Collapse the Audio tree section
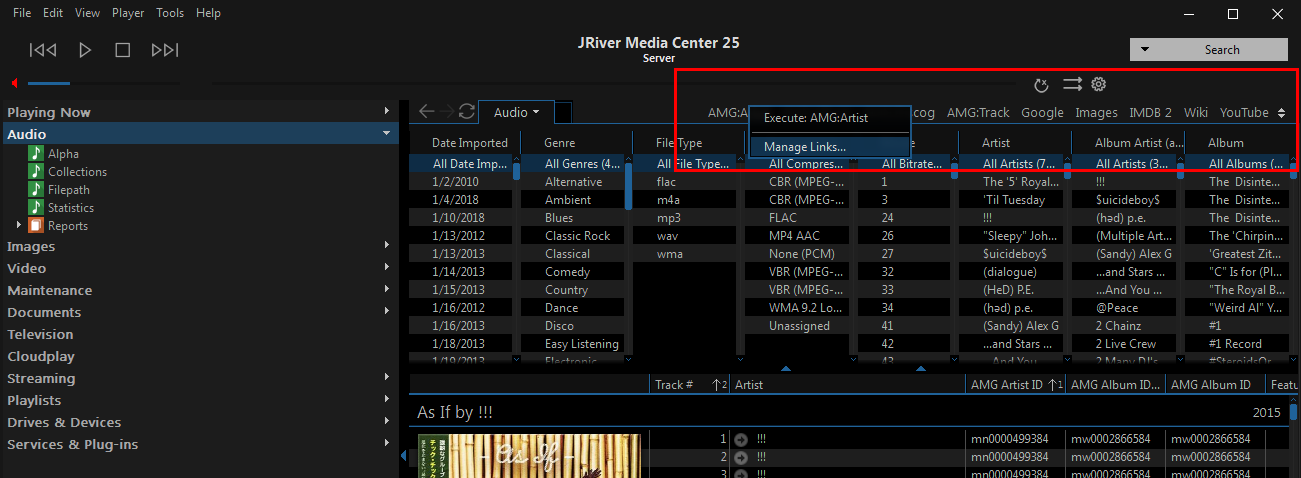 coord(387,134)
